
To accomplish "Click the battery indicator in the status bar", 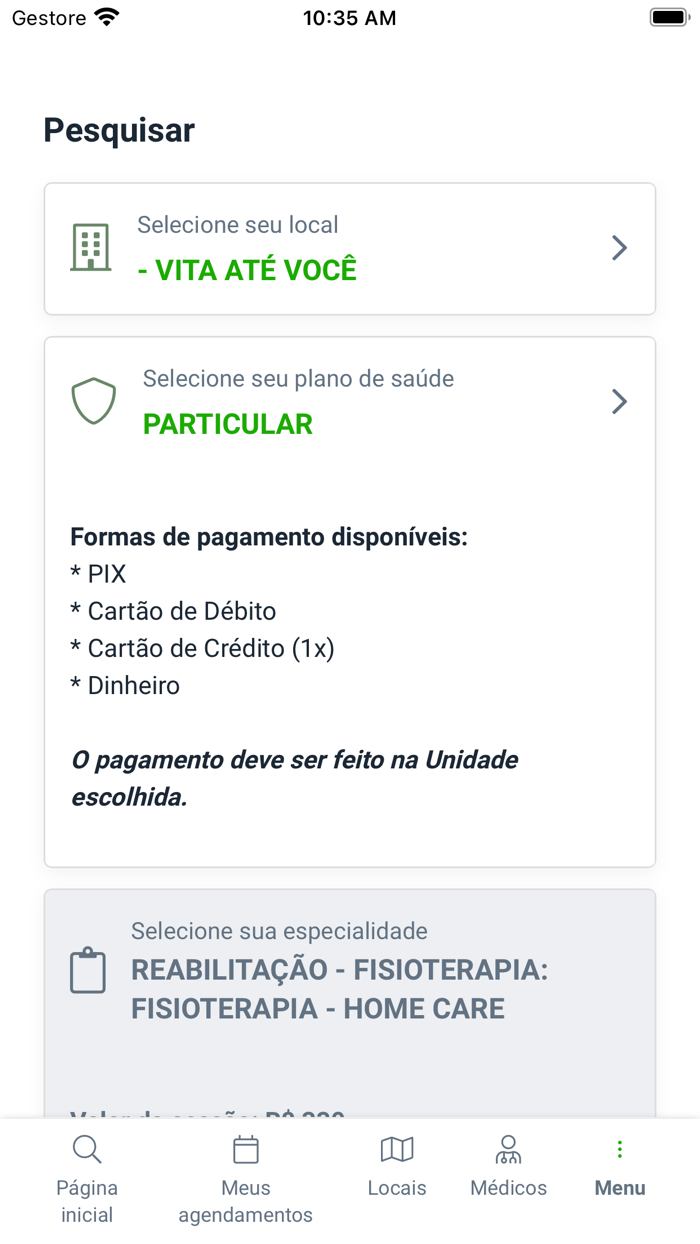I will (668, 15).
